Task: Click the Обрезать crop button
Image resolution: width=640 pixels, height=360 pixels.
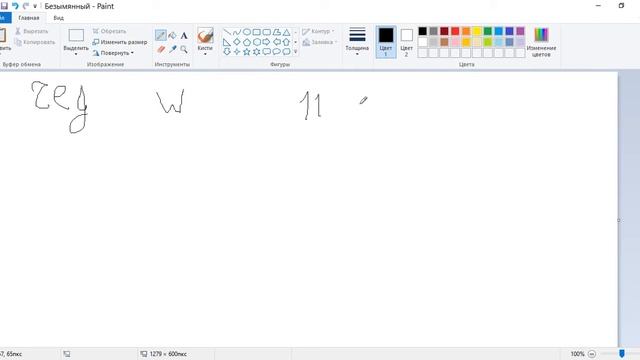Action: [x=109, y=31]
